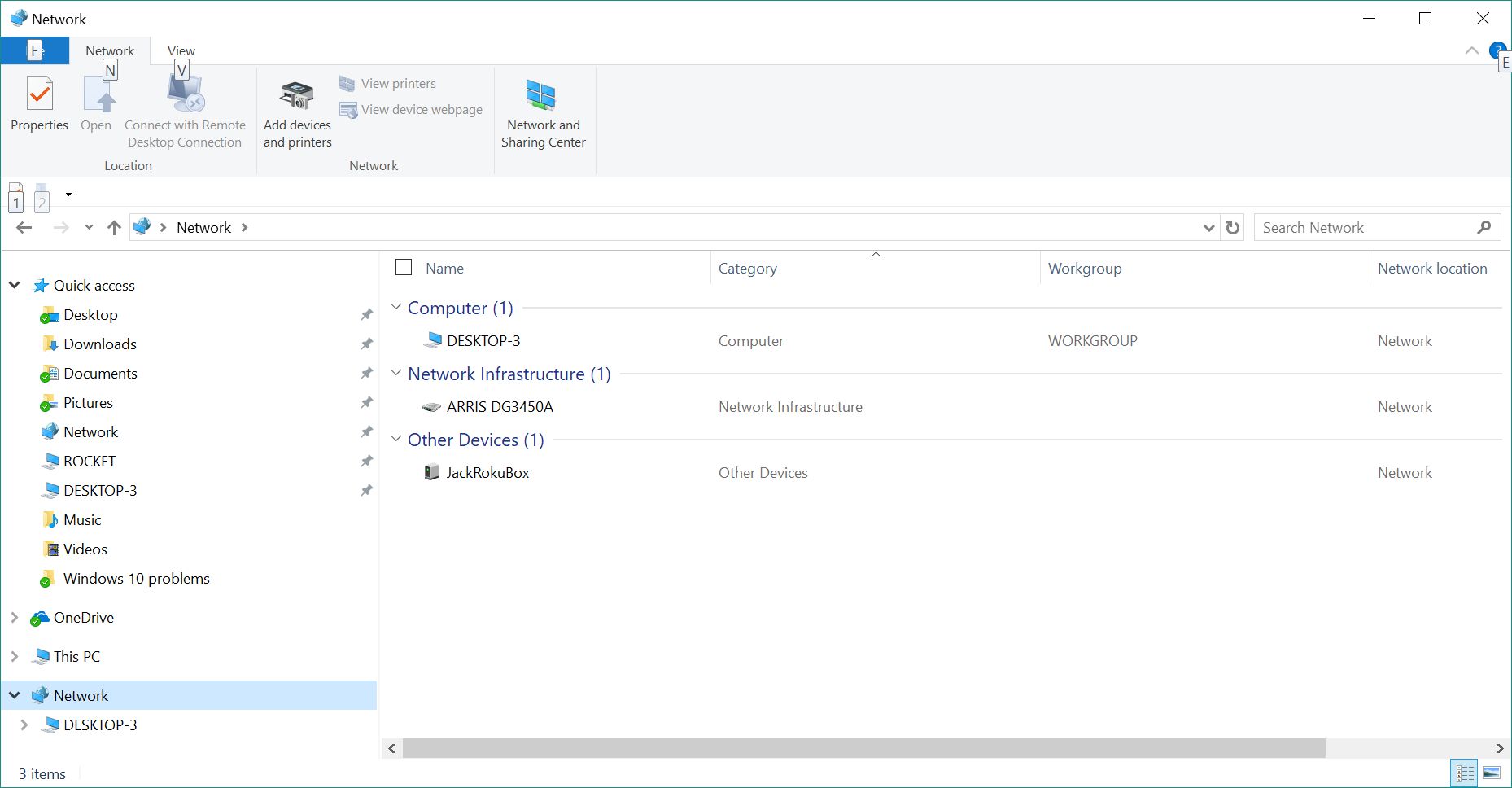
Task: Click Network in the address bar
Action: coord(203,227)
